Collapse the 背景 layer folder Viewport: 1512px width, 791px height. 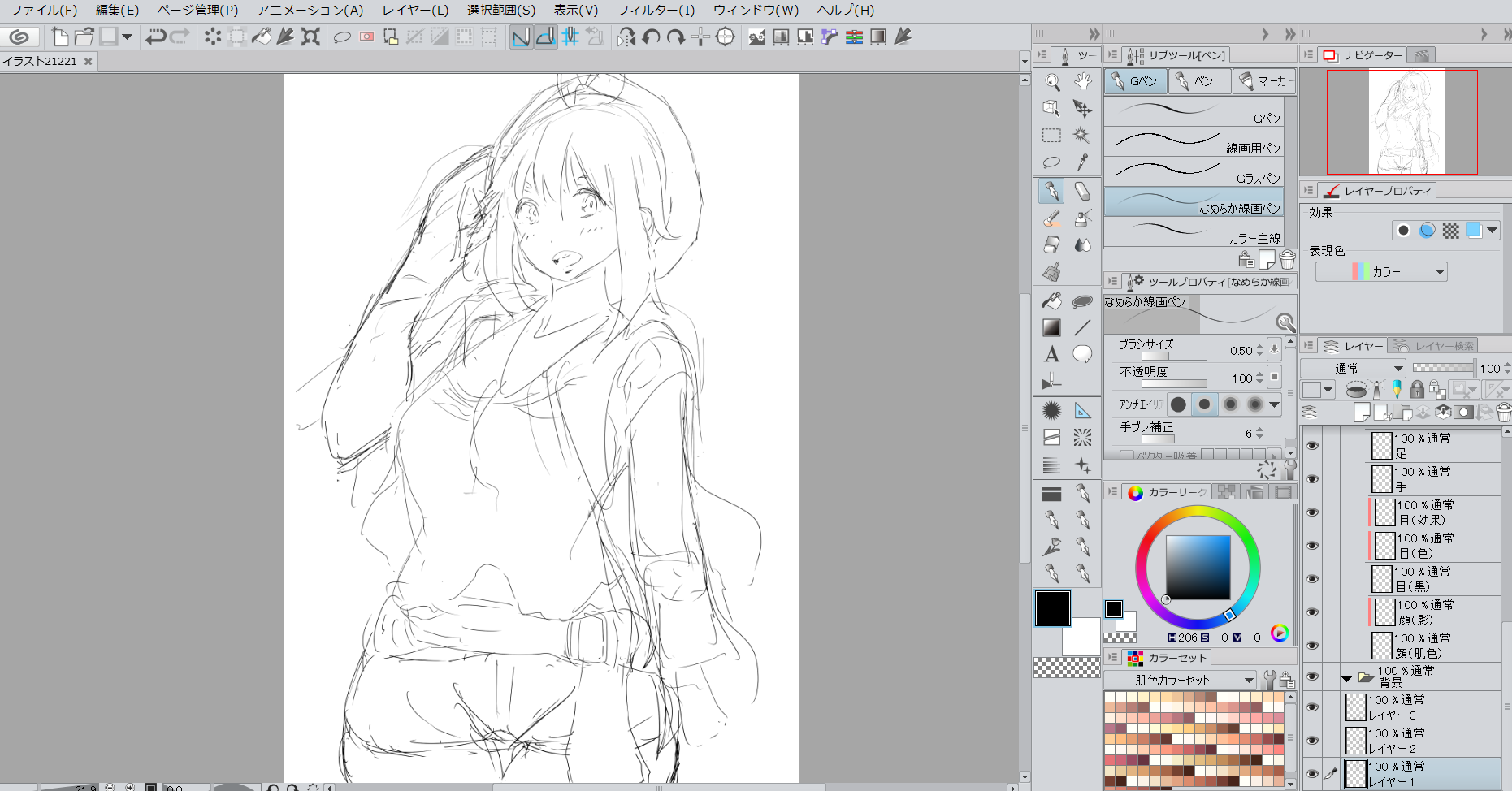pyautogui.click(x=1346, y=678)
